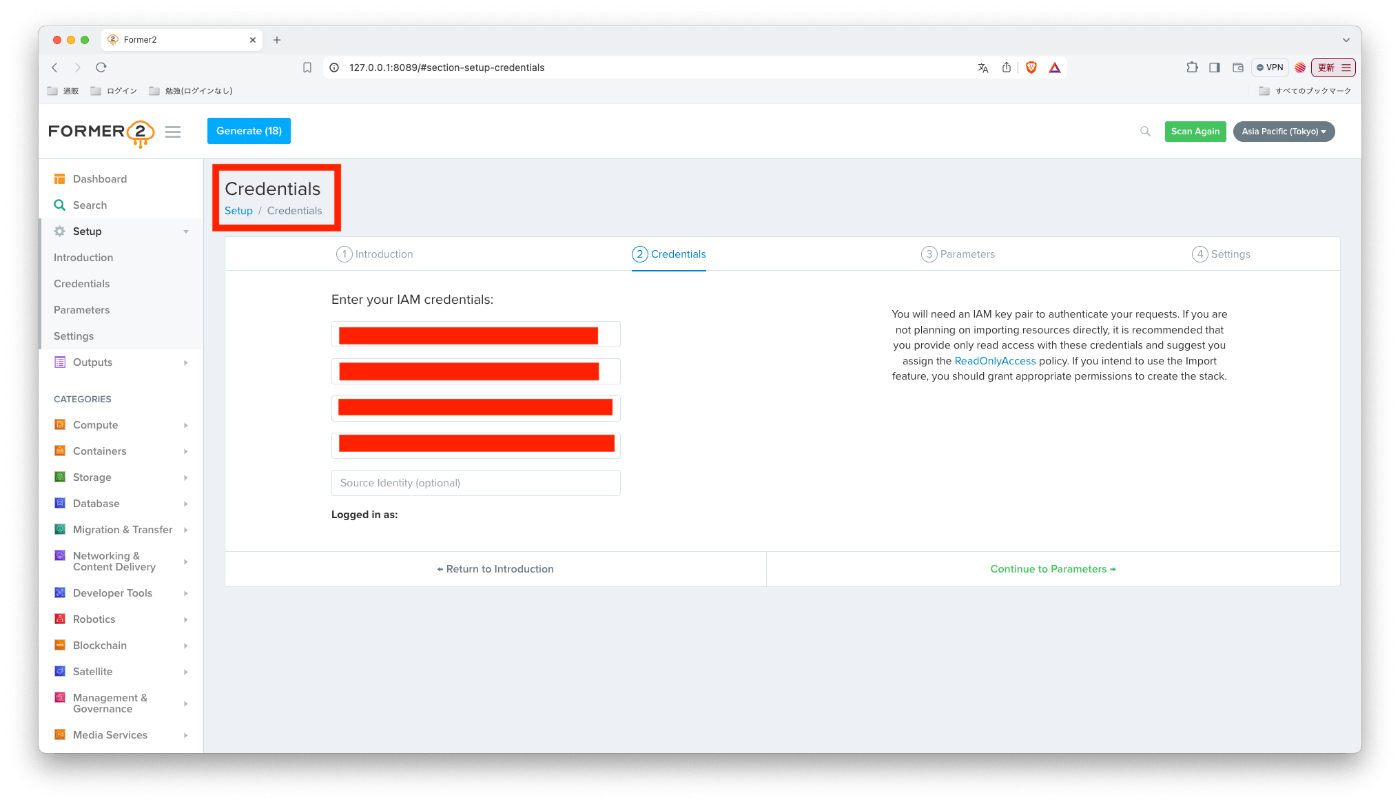Open a new browser tab with plus
The image size is (1400, 804).
[x=277, y=40]
